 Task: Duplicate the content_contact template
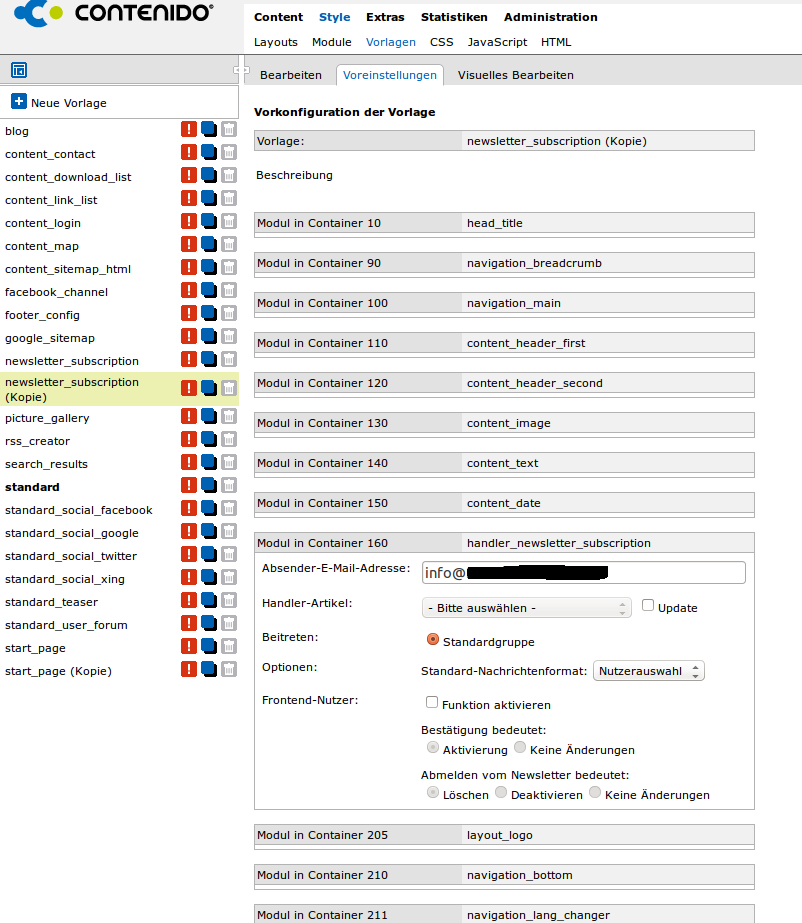click(208, 152)
